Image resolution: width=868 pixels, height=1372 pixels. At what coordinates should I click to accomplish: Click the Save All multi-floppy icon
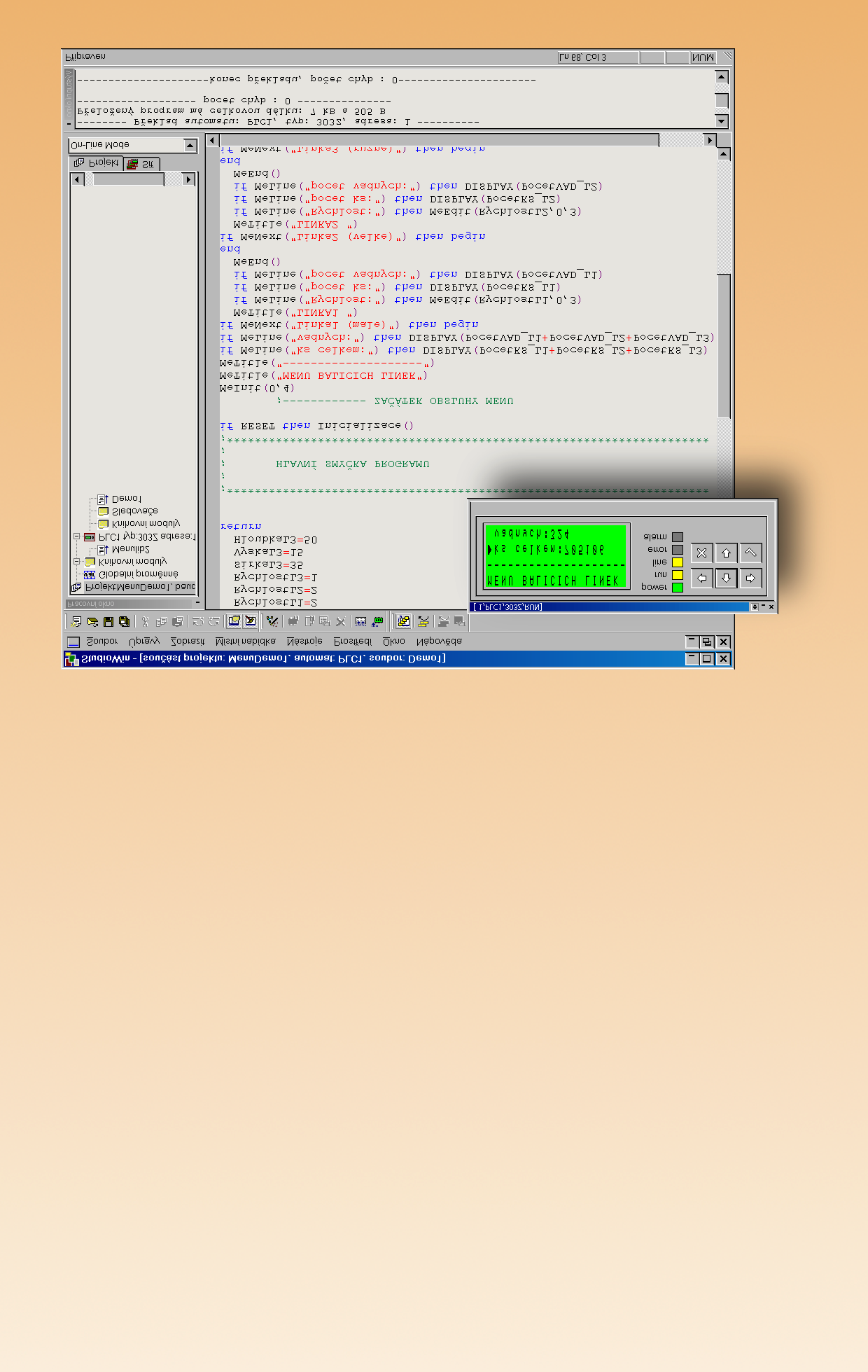click(x=125, y=621)
